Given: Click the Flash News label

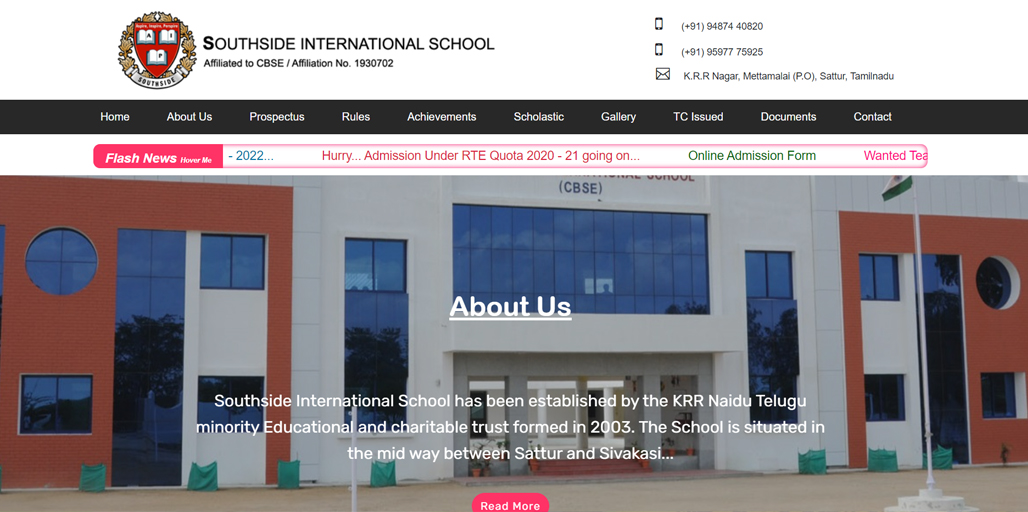Looking at the screenshot, I should tap(158, 157).
